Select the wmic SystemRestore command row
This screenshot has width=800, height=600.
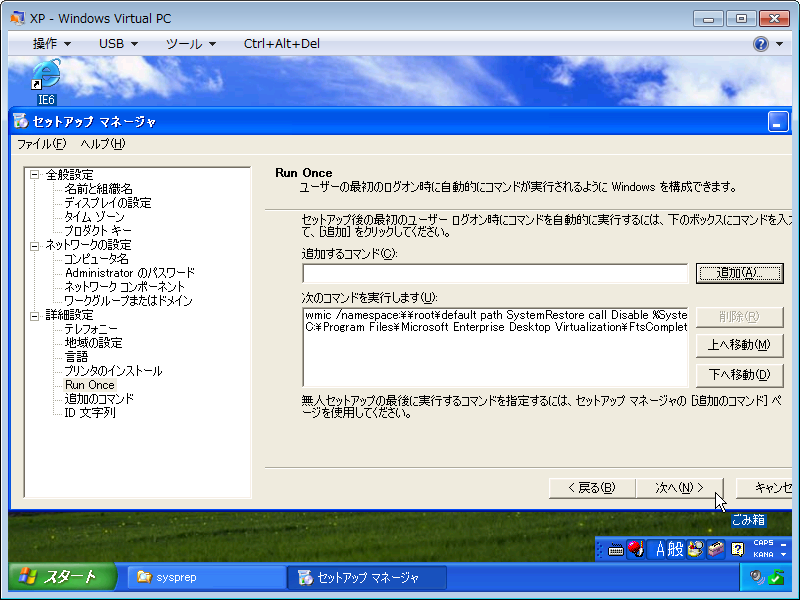click(495, 315)
